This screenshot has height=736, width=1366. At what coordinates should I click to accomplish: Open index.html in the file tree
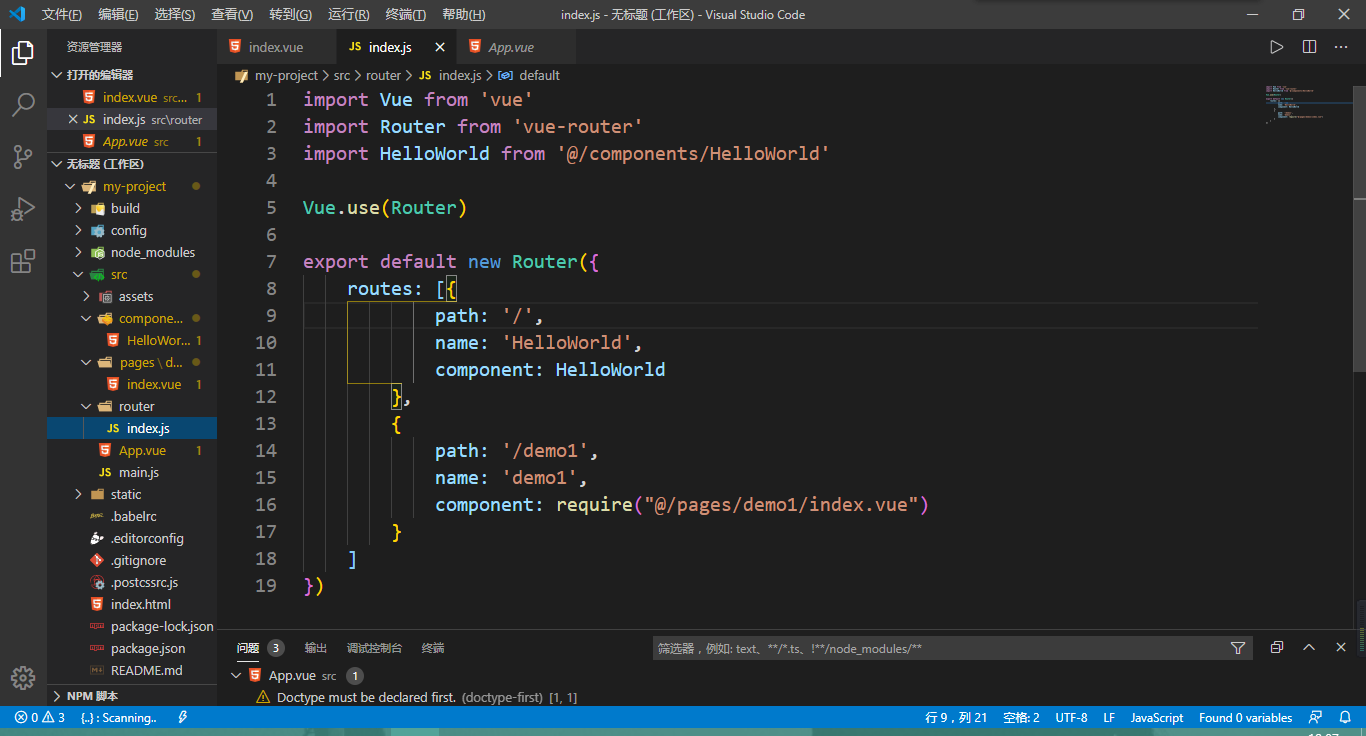click(x=141, y=604)
